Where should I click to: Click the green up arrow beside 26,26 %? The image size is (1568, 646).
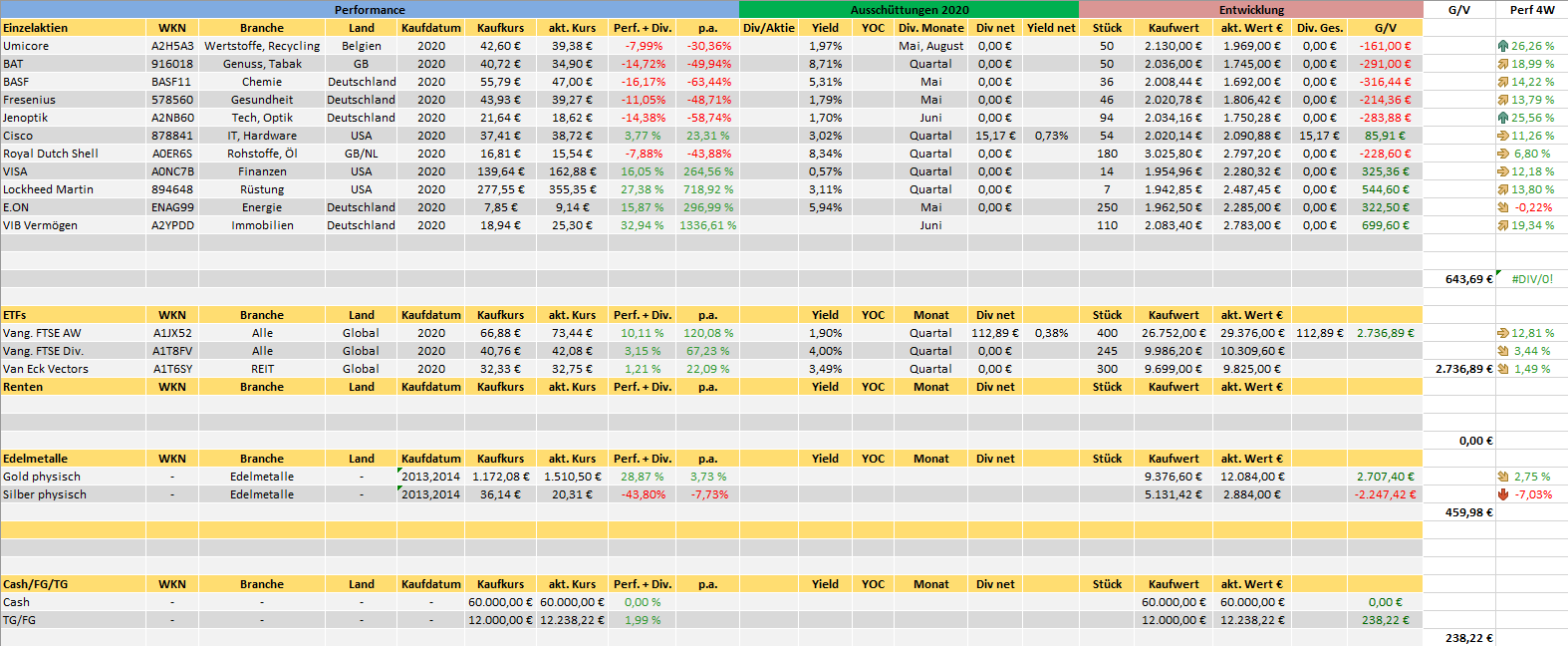[x=1502, y=46]
